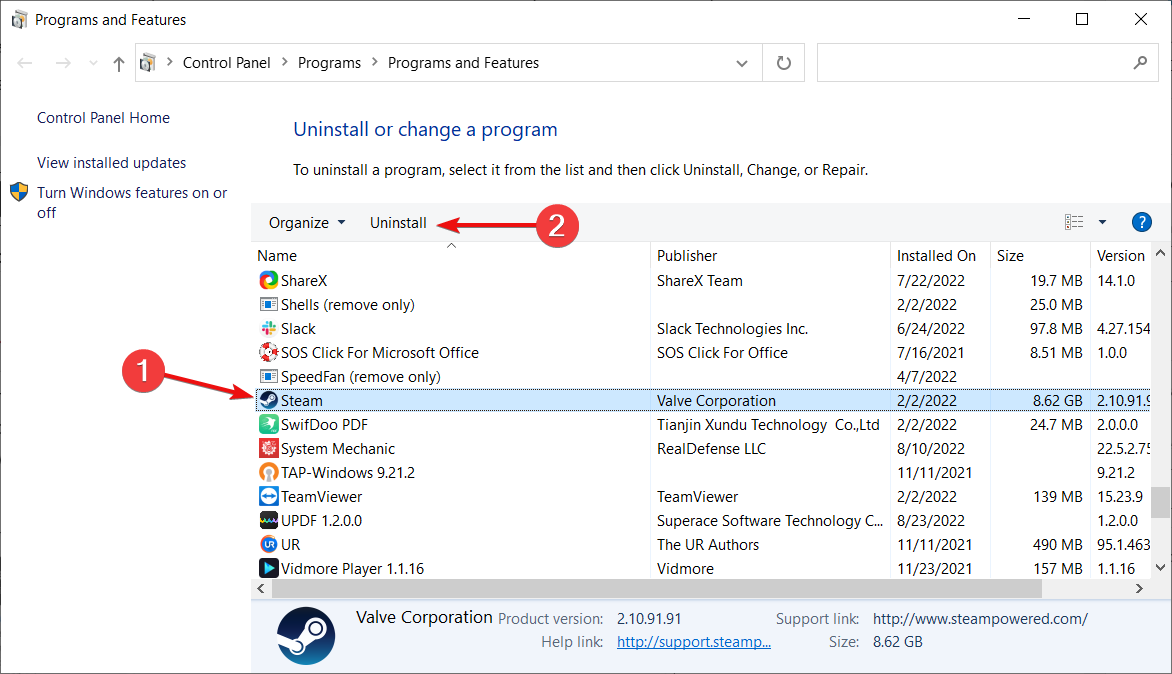Click the Control Panel breadcrumb
The height and width of the screenshot is (674, 1172).
click(226, 63)
